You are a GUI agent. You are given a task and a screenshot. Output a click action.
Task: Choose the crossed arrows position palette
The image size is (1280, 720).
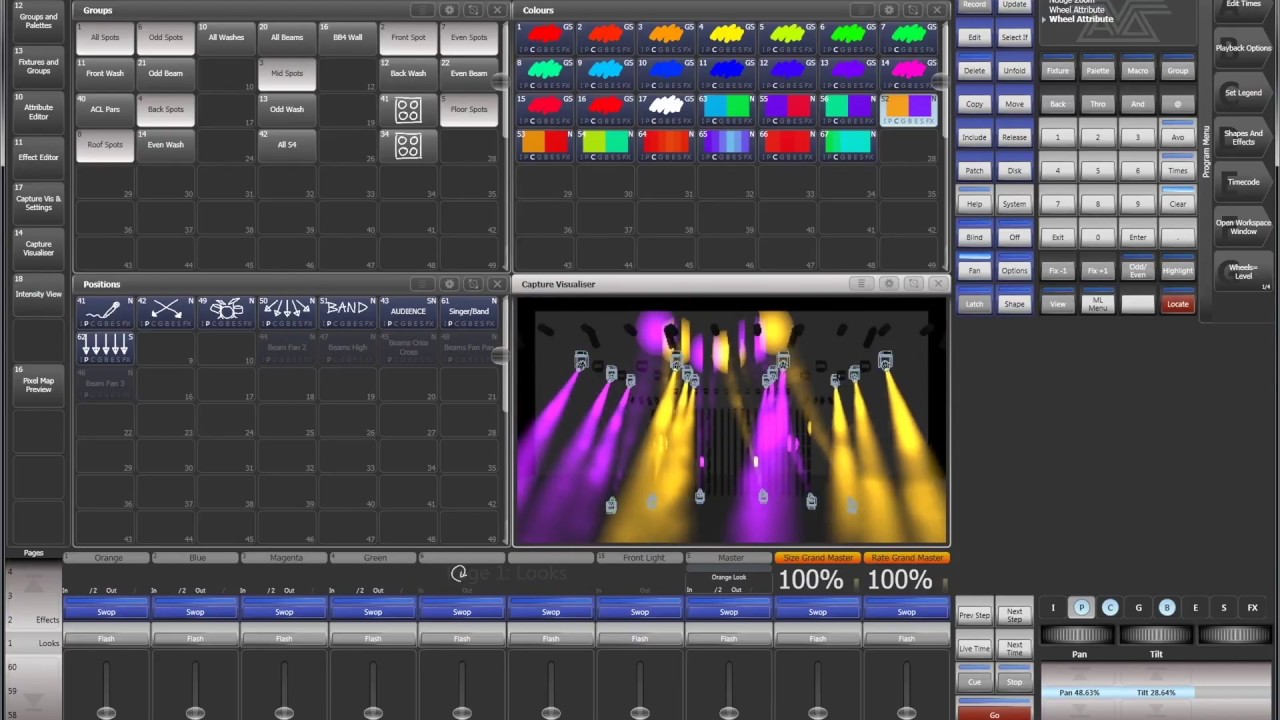pos(165,311)
